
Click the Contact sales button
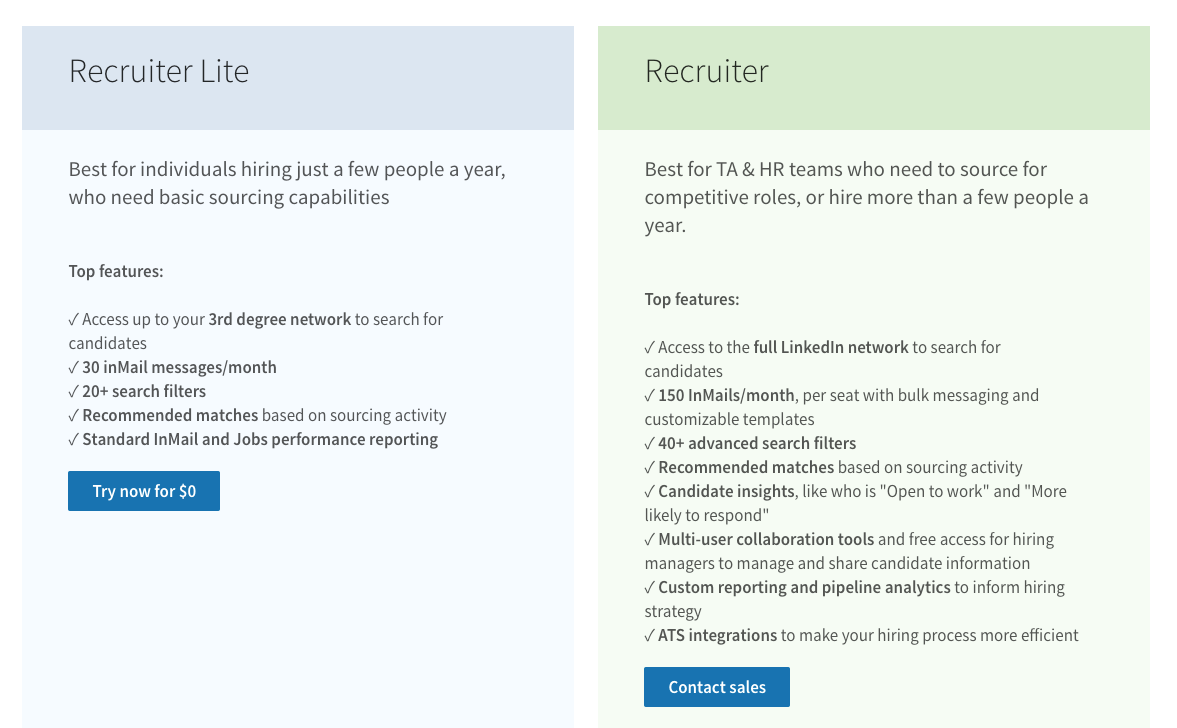716,687
